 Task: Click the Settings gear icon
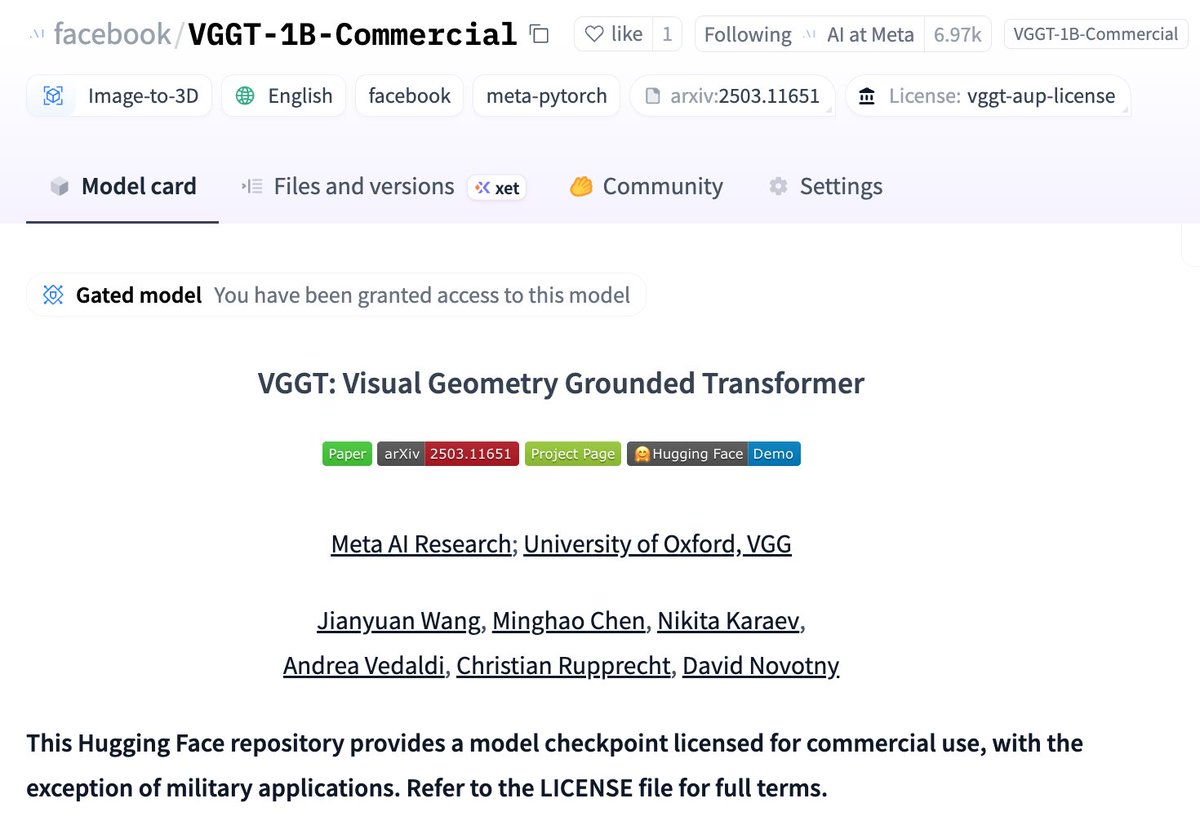pyautogui.click(x=778, y=186)
